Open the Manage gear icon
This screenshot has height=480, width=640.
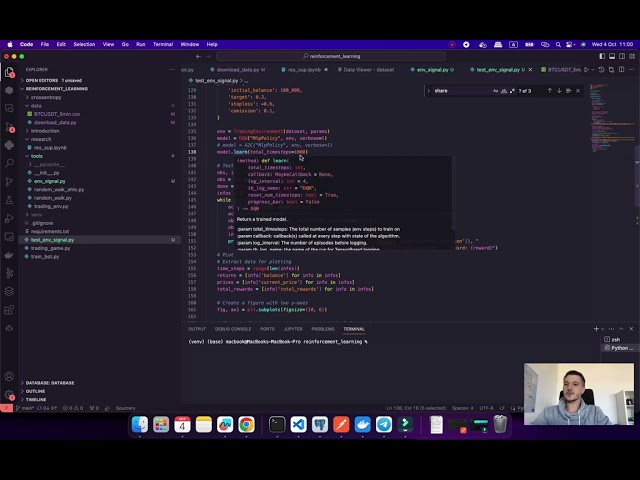[x=9, y=394]
